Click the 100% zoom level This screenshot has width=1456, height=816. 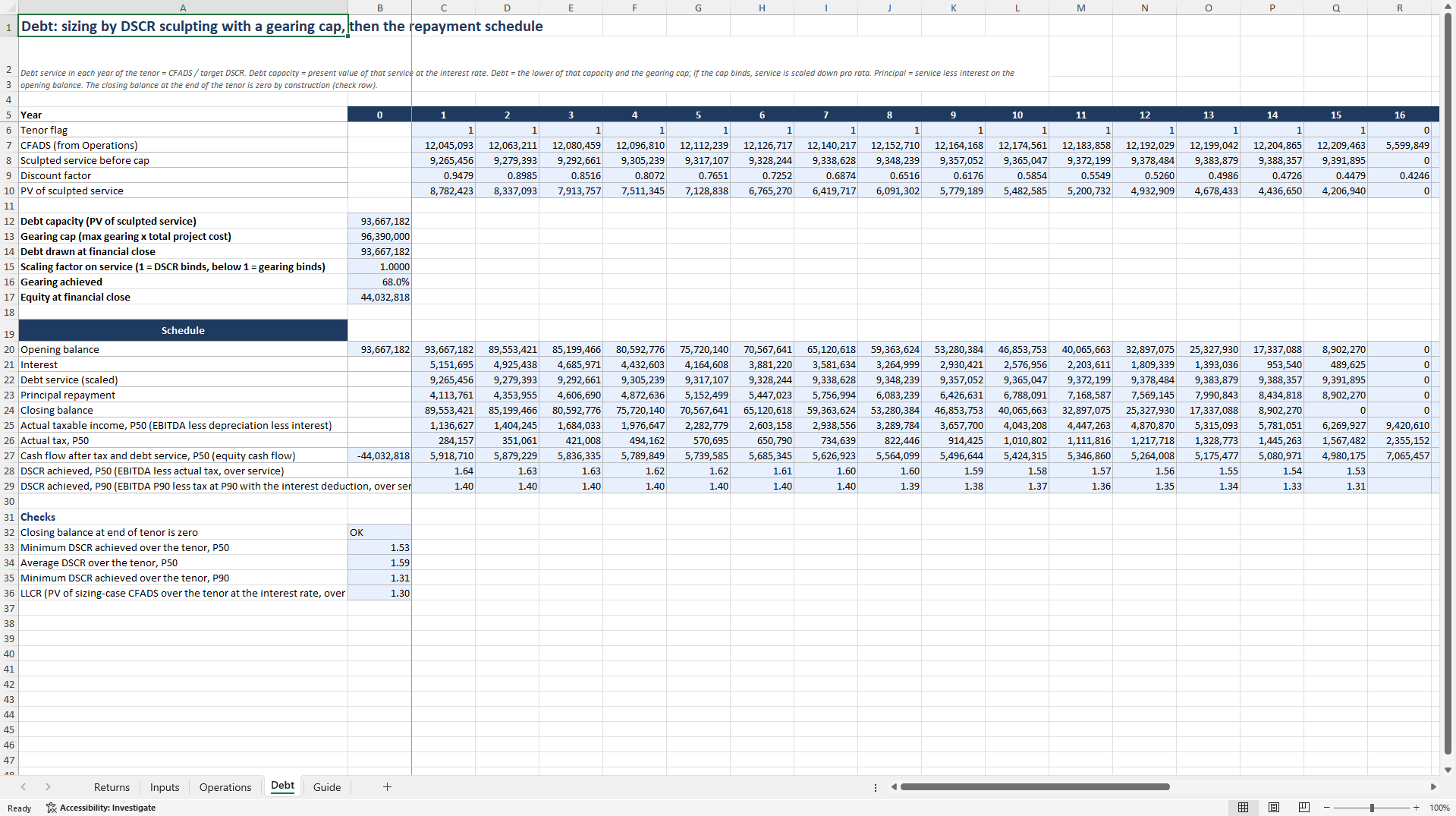[1439, 808]
